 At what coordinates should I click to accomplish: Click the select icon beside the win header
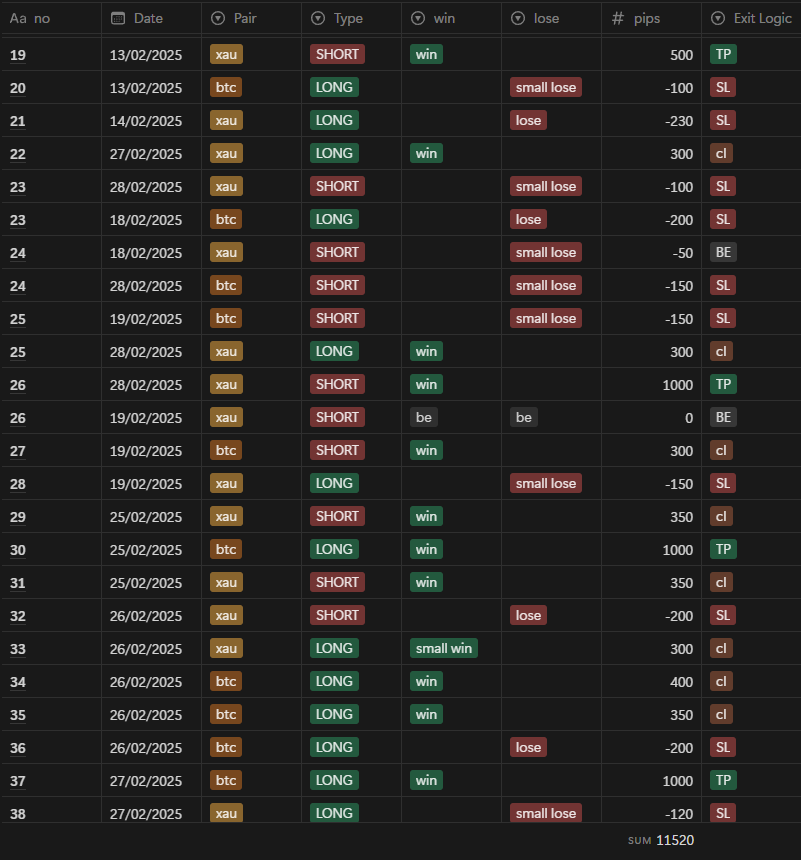pos(418,18)
